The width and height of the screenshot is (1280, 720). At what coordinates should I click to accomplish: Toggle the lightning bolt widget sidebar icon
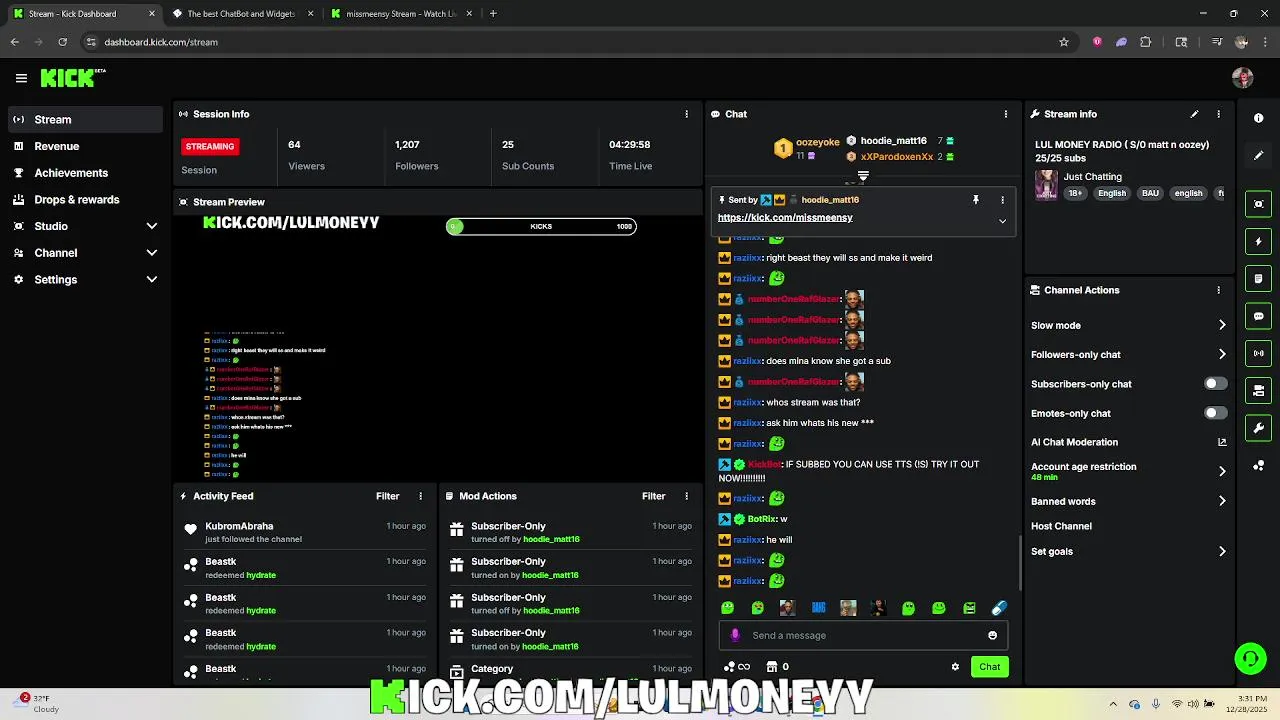click(x=1259, y=241)
